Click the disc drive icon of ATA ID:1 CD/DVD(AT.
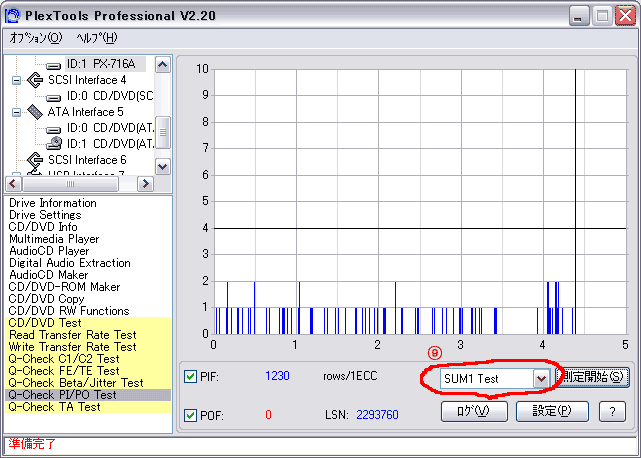Viewport: 641px width, 458px height. point(54,144)
